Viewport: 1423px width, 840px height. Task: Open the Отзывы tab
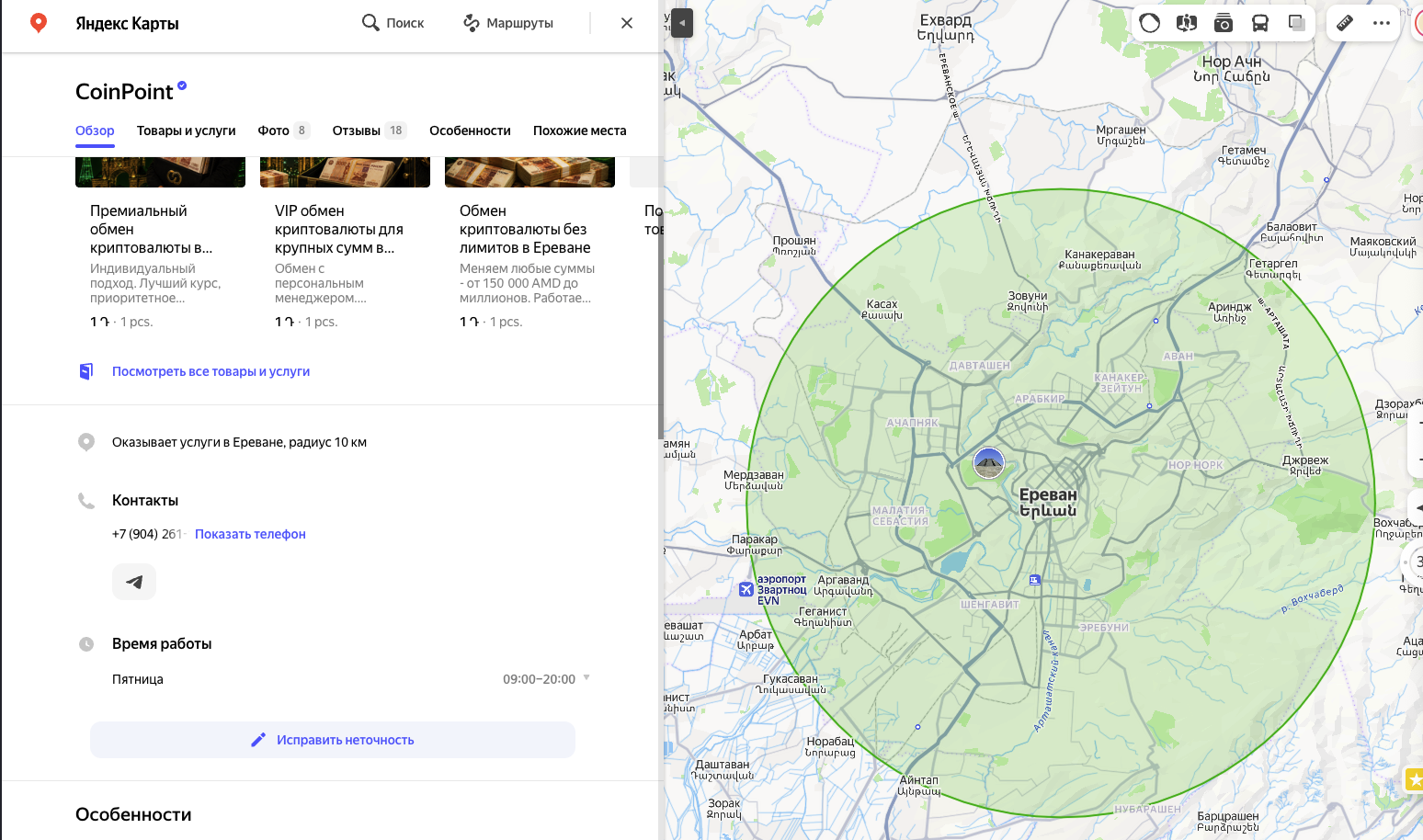tap(370, 131)
